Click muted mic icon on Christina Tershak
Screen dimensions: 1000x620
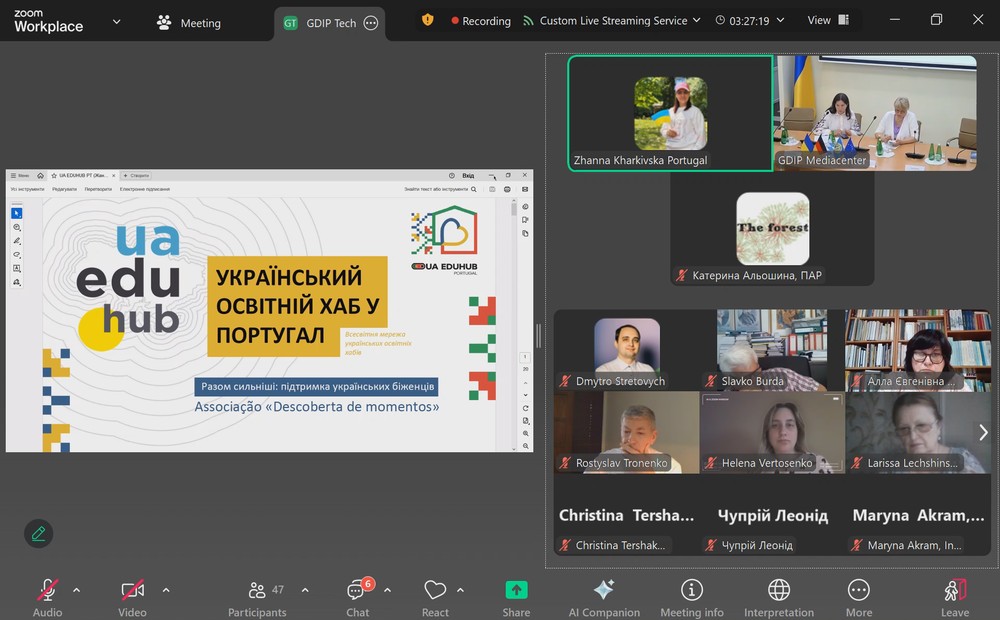click(565, 545)
